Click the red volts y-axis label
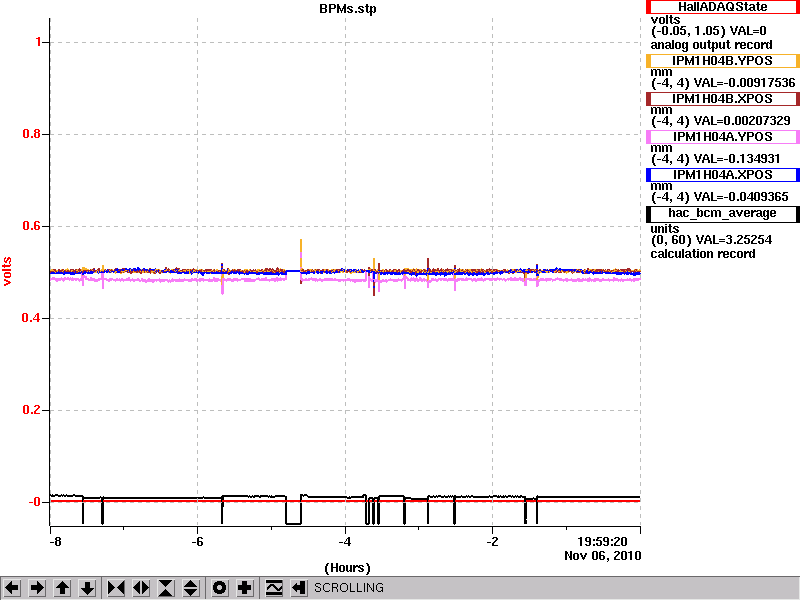Image resolution: width=800 pixels, height=600 pixels. [7, 271]
